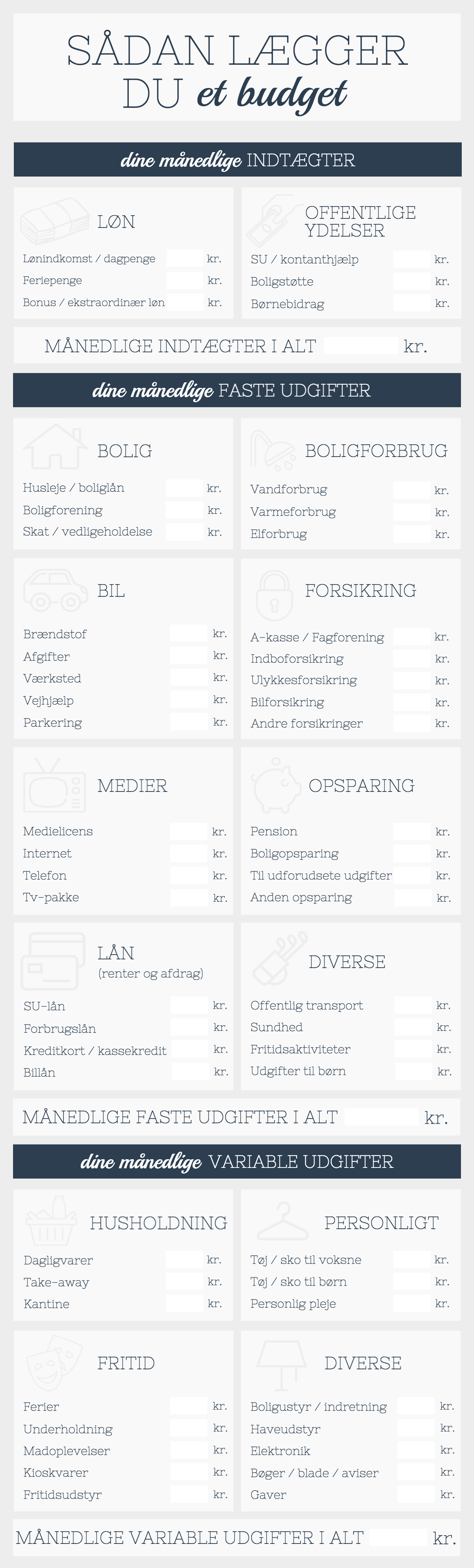Click the car icon next to BIL
This screenshot has height=1568, width=474.
pyautogui.click(x=55, y=590)
